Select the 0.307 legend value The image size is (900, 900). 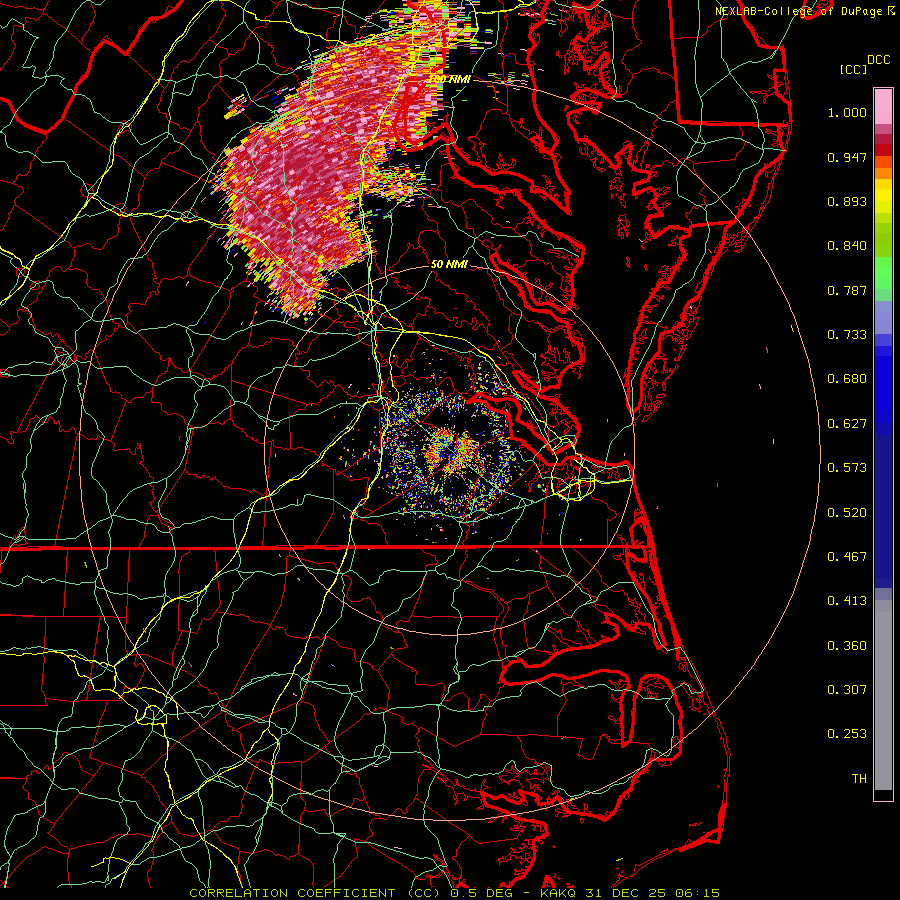click(x=847, y=690)
